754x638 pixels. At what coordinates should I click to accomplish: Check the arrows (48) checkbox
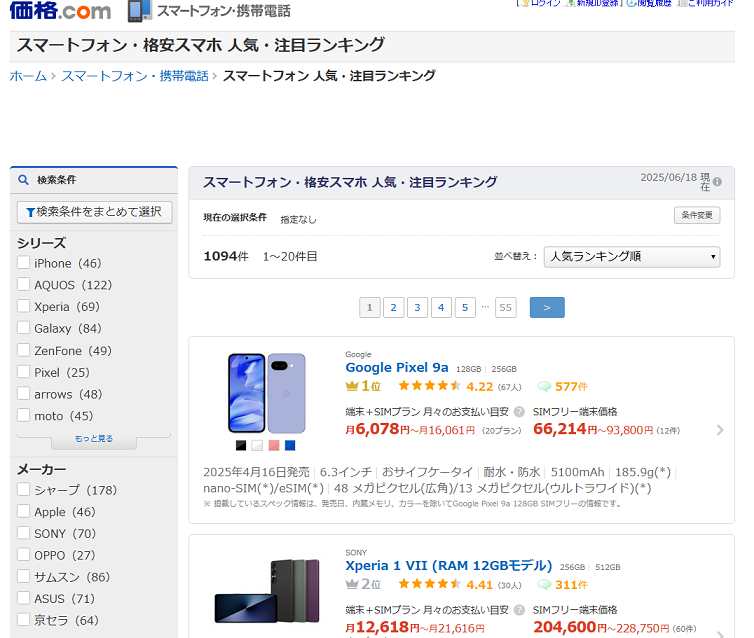[x=24, y=393]
